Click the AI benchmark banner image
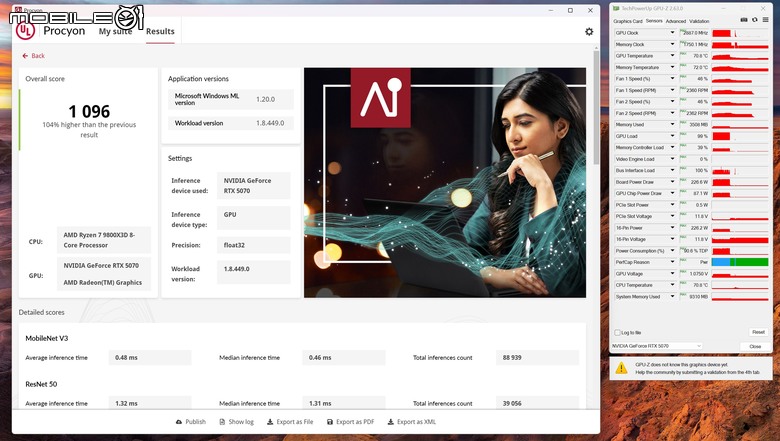Viewport: 780px width, 441px height. [x=445, y=182]
